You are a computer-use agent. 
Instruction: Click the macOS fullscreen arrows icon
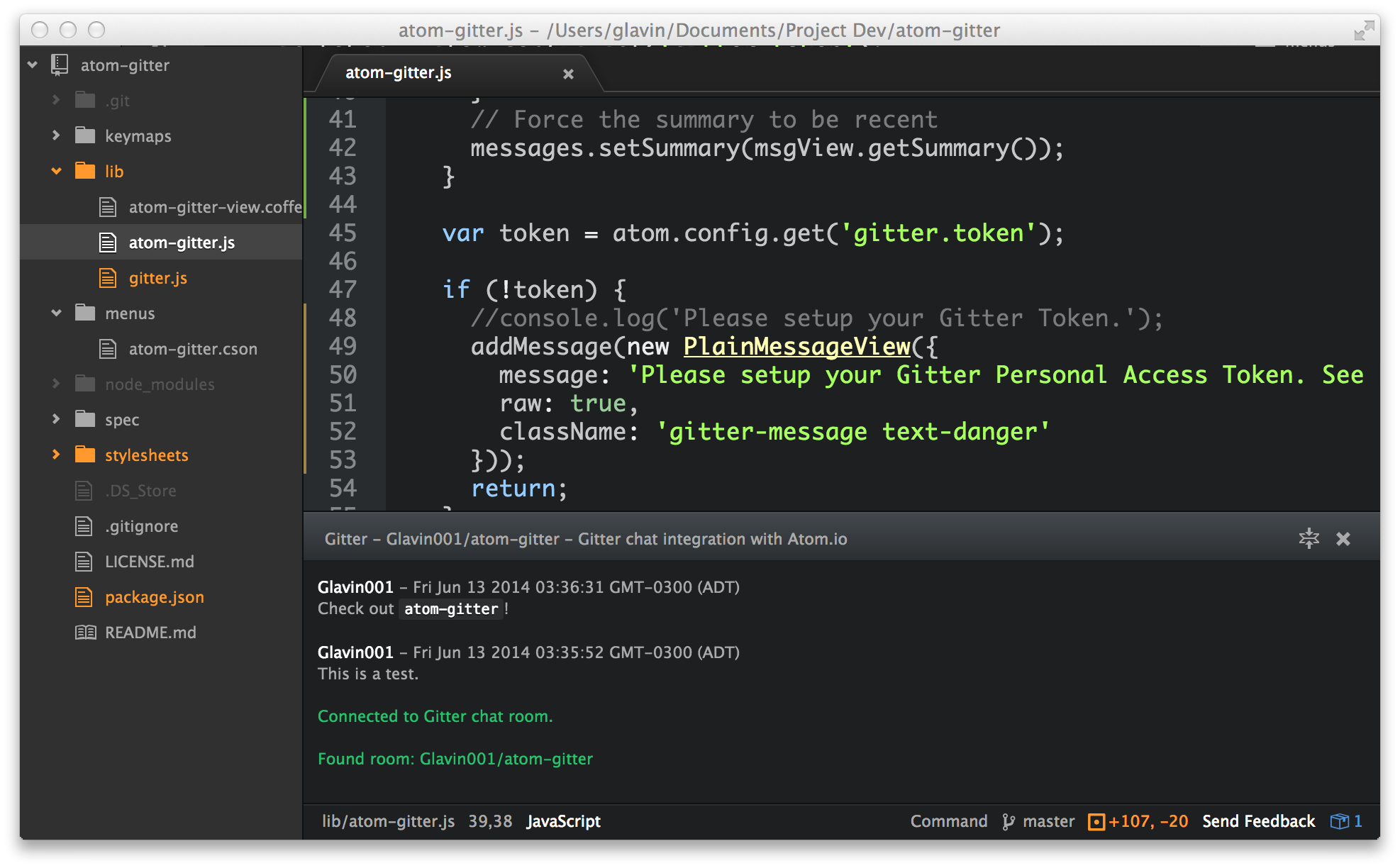pos(1363,30)
